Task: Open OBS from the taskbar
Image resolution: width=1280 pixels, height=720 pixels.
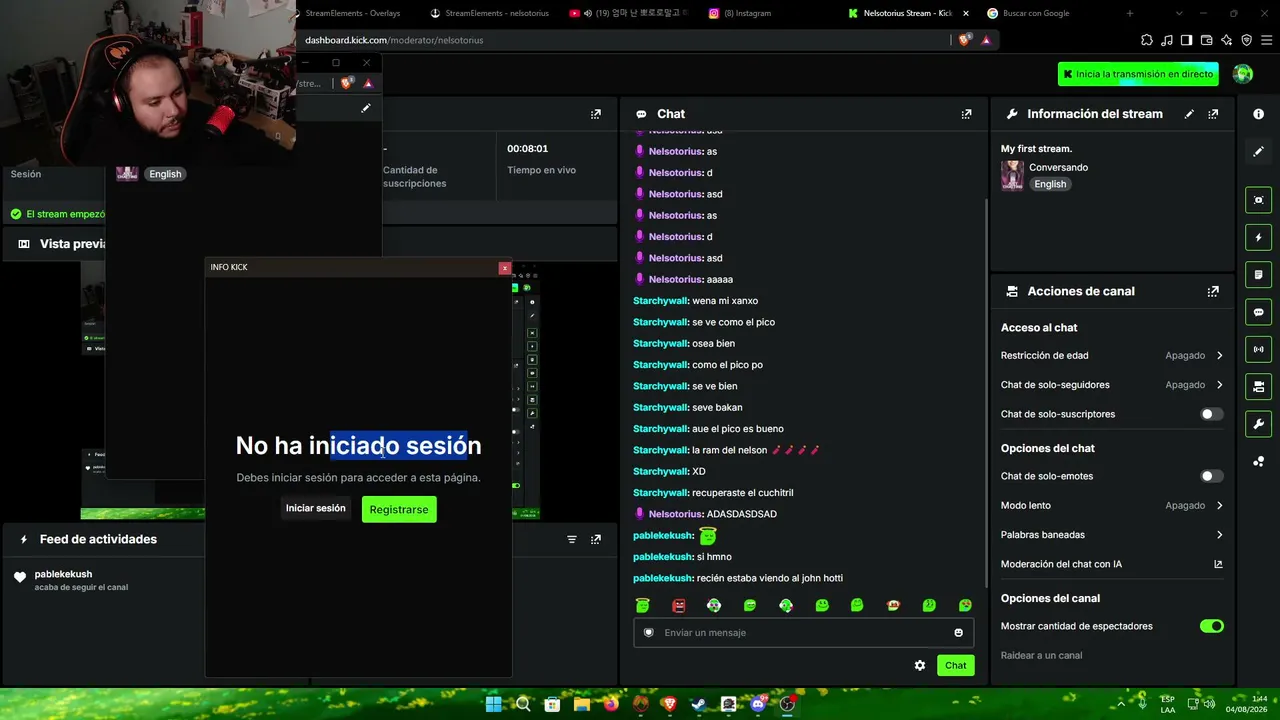Action: (x=787, y=704)
